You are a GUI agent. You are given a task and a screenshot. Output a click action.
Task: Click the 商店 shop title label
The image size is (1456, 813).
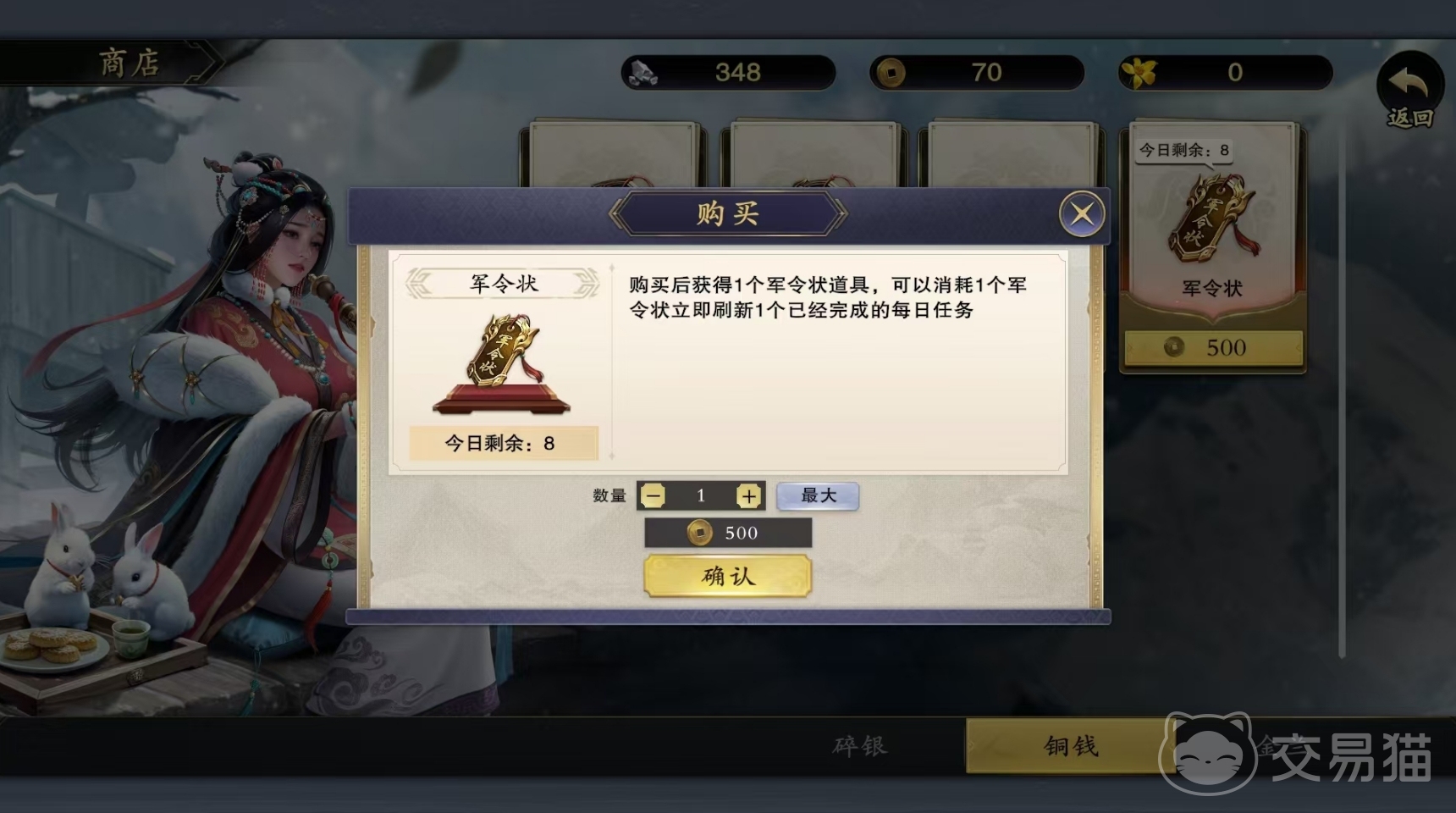click(x=129, y=64)
